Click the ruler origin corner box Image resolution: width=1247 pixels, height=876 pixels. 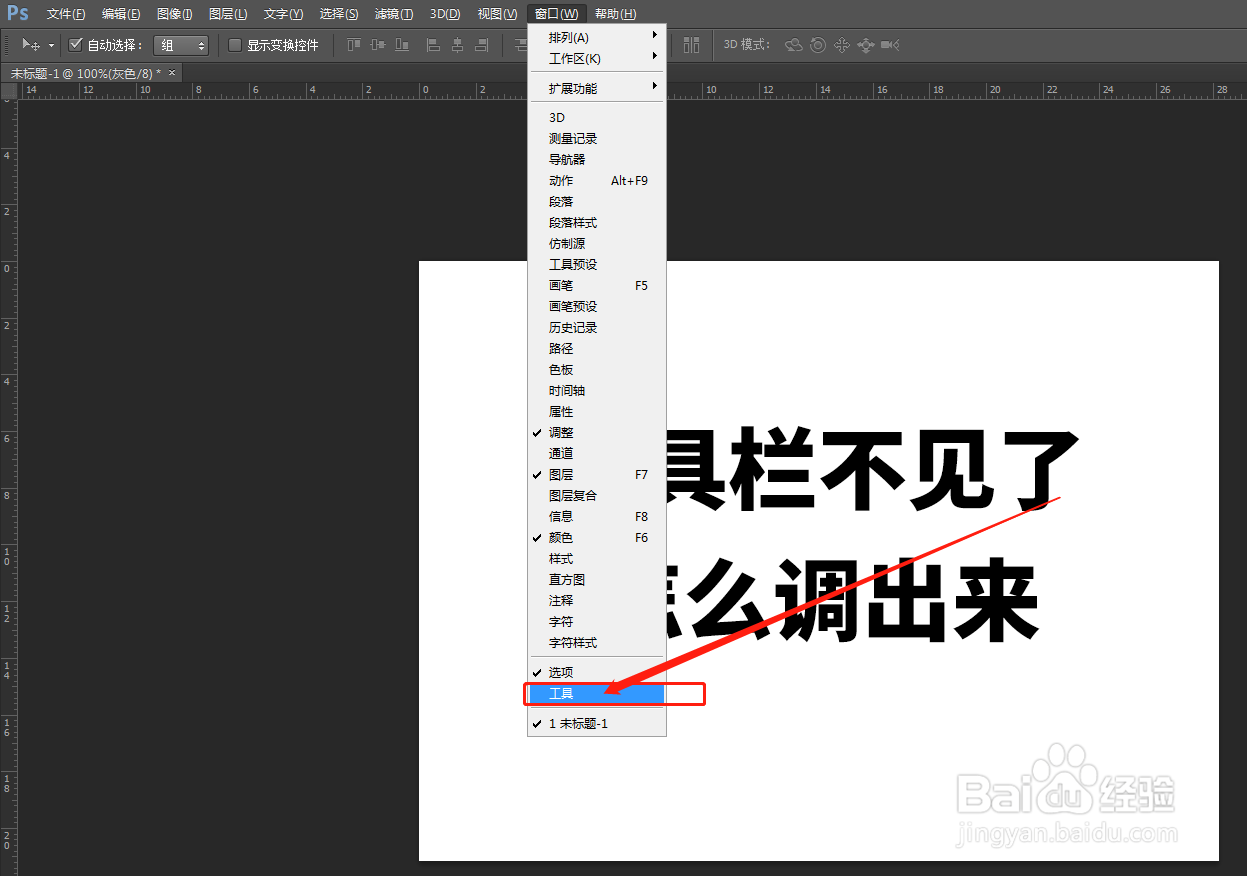click(9, 92)
